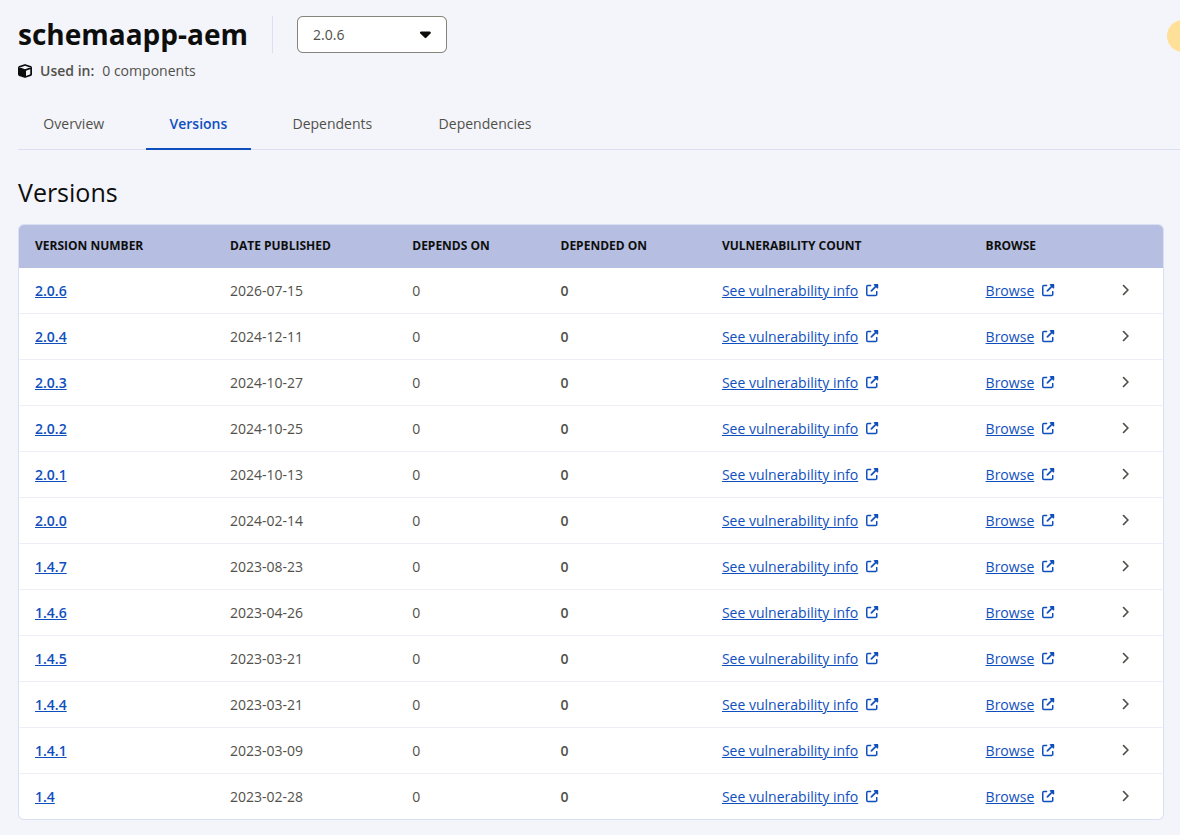Click date 2026-07-15 cell

[x=266, y=291]
